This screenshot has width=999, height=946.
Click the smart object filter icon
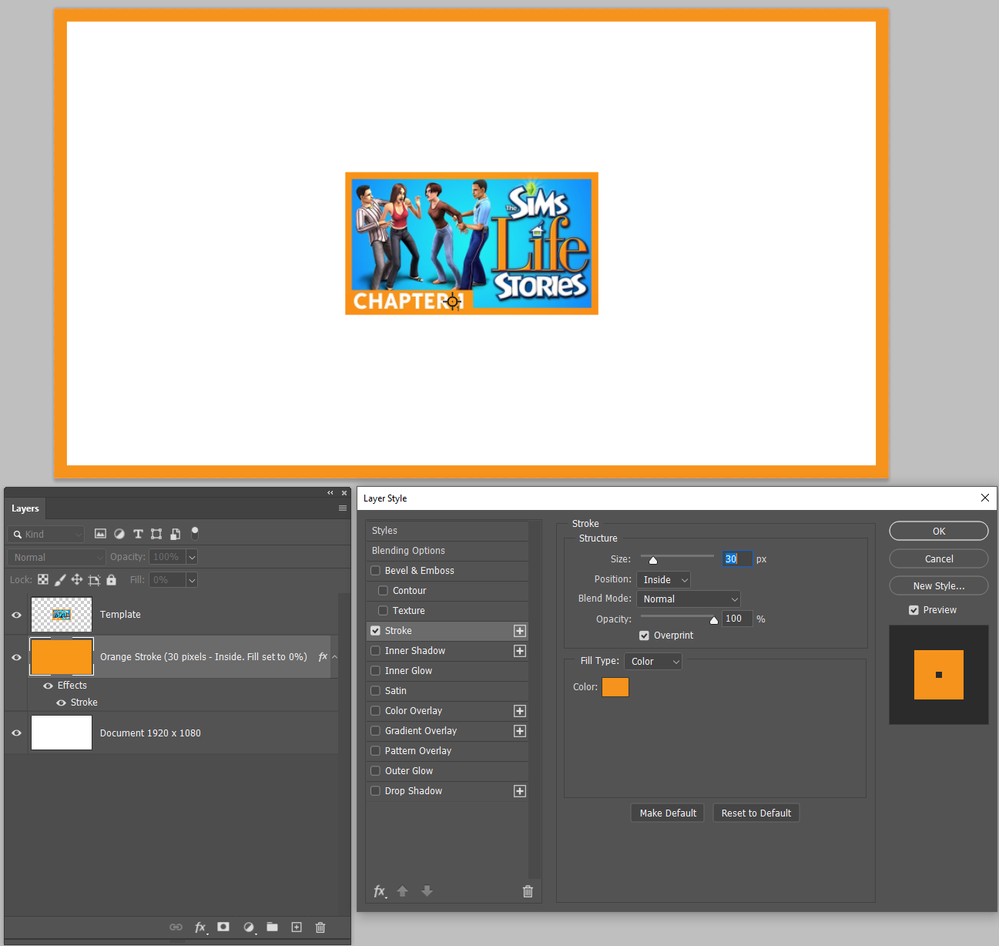(x=175, y=534)
